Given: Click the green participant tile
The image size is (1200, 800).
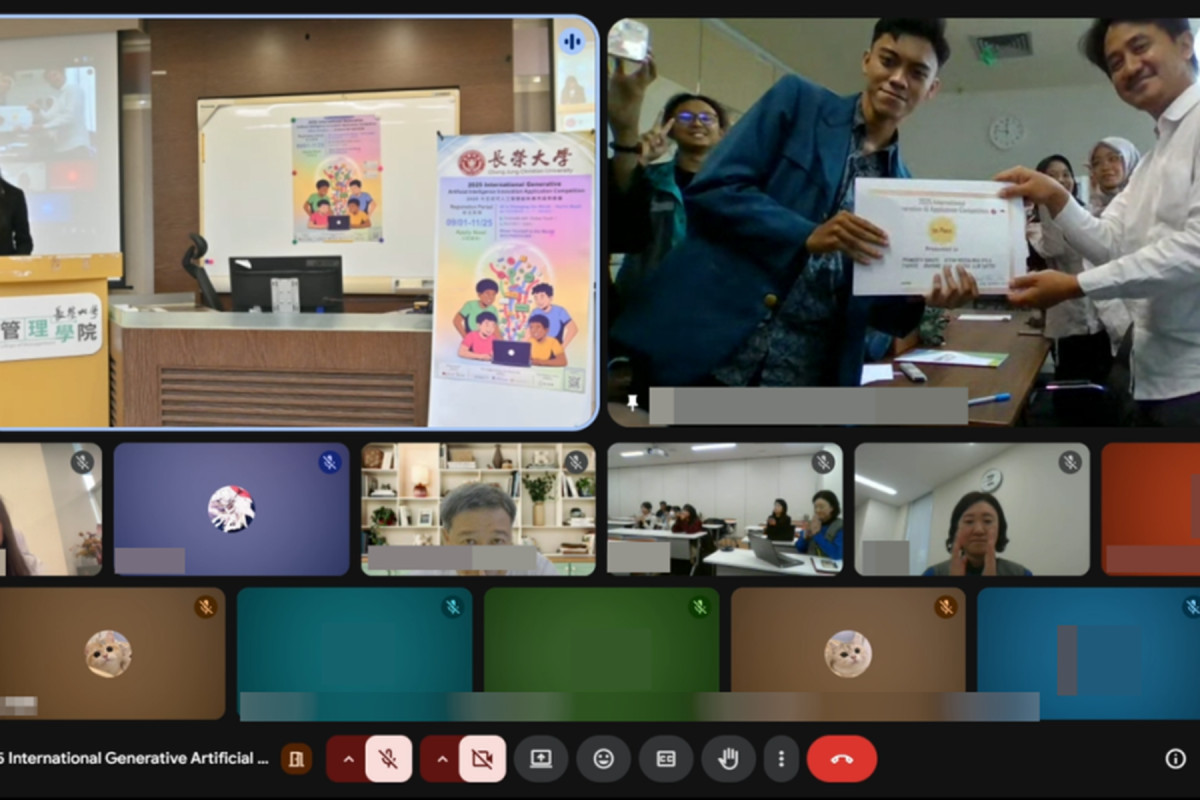Looking at the screenshot, I should point(601,650).
